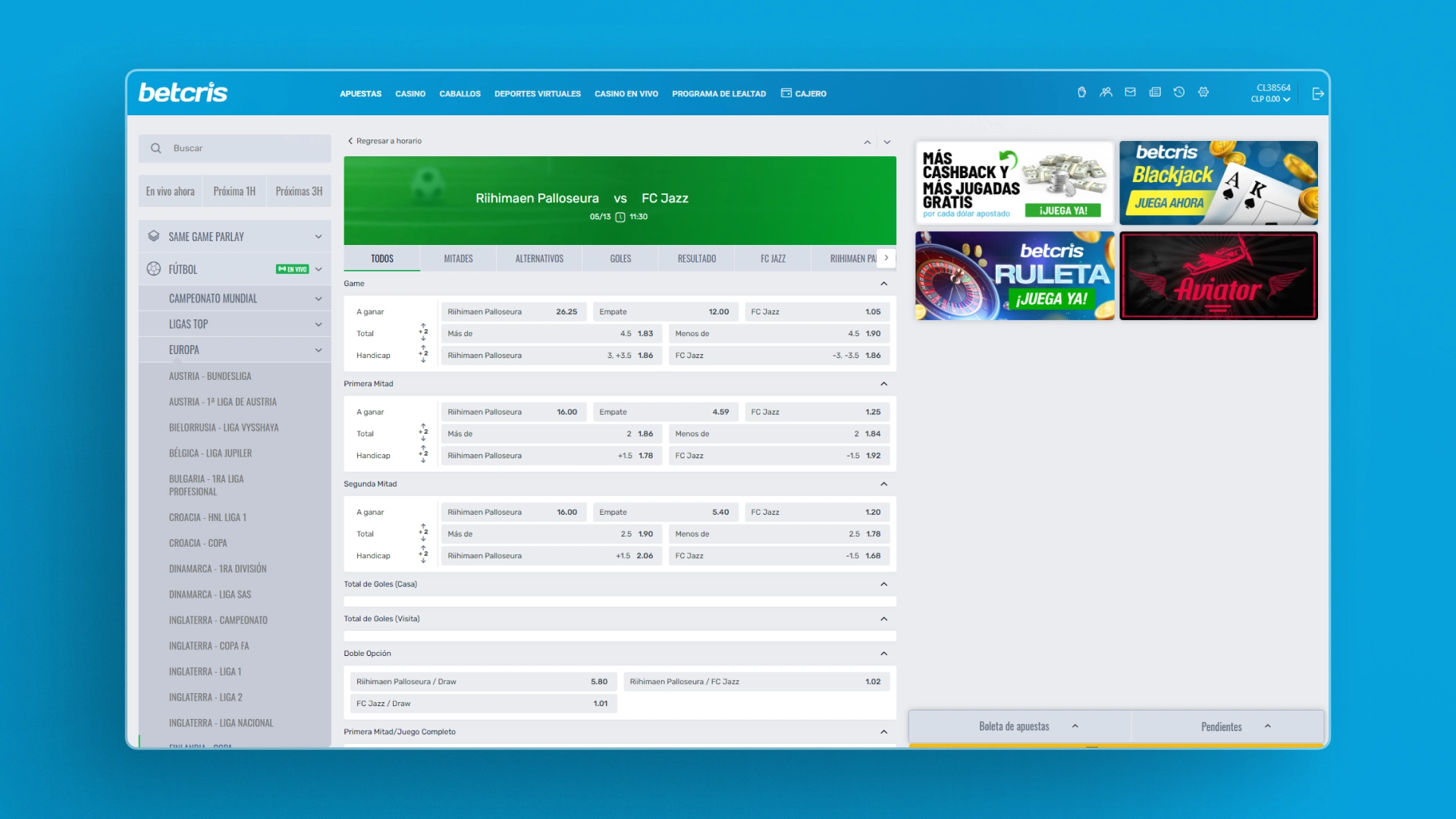
Task: Select the MITADES tab
Action: (x=458, y=259)
